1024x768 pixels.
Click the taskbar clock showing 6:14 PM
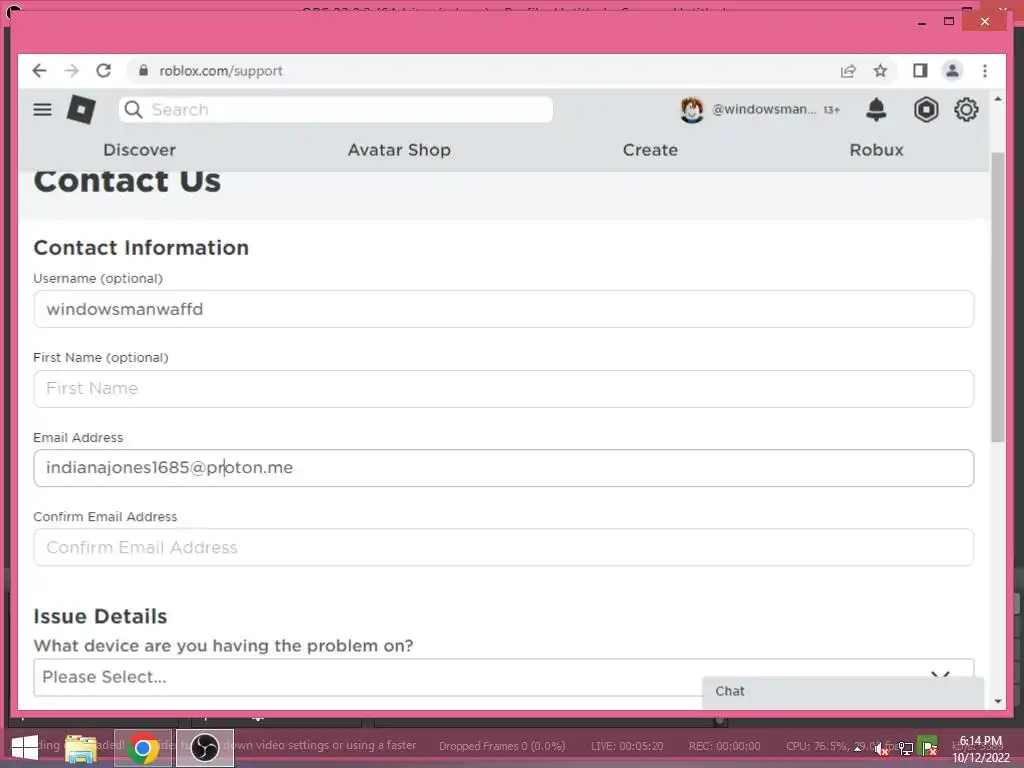pos(981,749)
